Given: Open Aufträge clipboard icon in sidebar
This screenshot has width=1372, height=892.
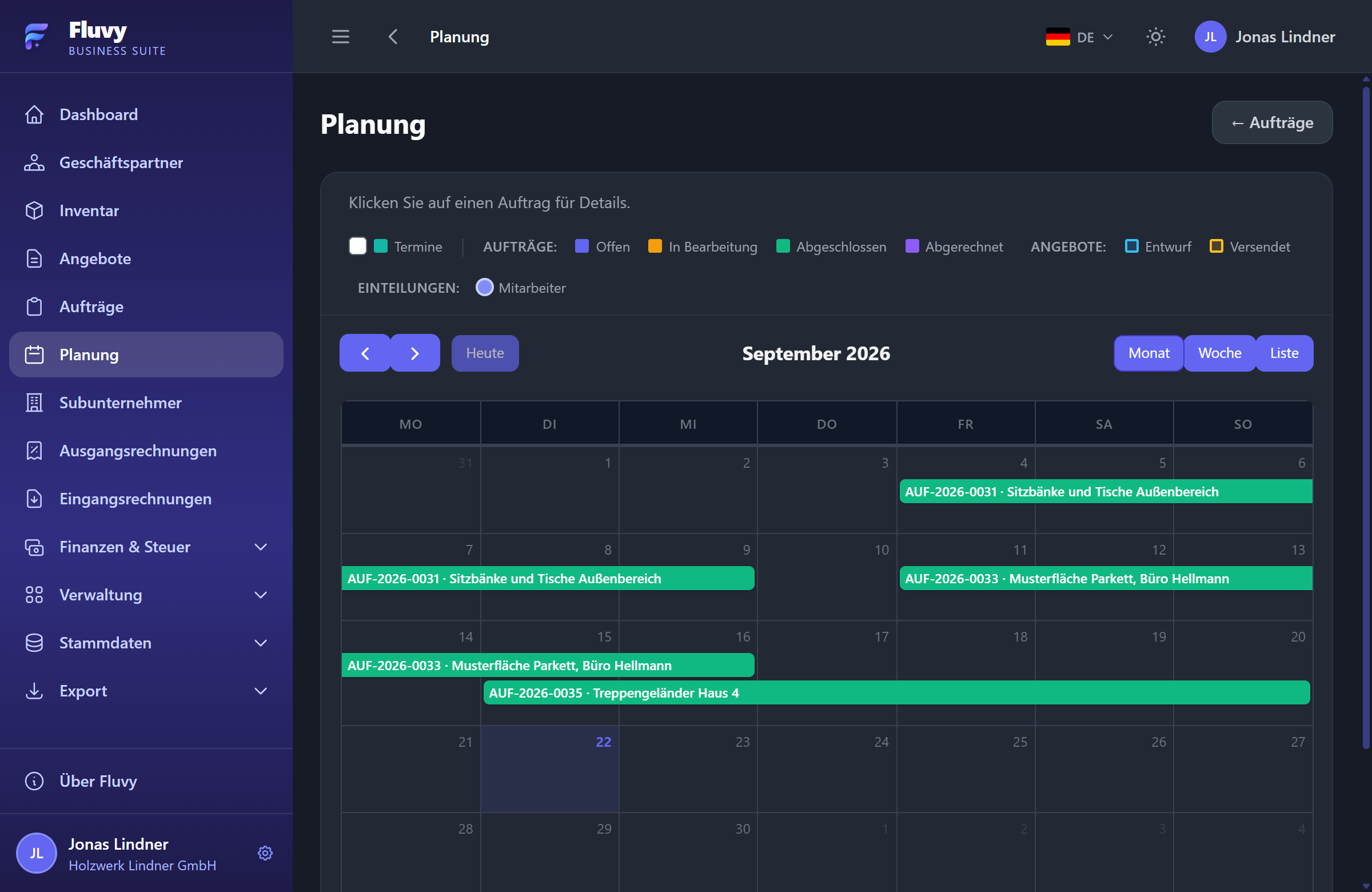Looking at the screenshot, I should click(x=35, y=306).
